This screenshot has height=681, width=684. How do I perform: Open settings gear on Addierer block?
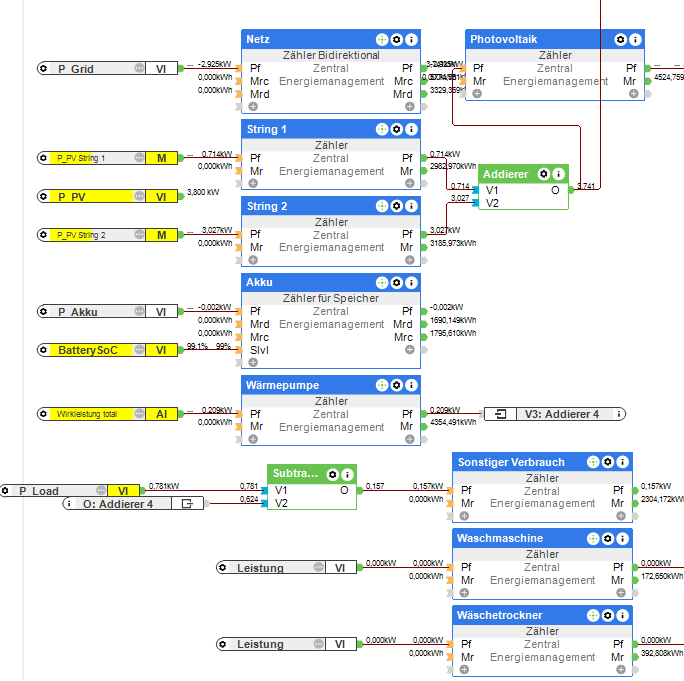tap(544, 174)
